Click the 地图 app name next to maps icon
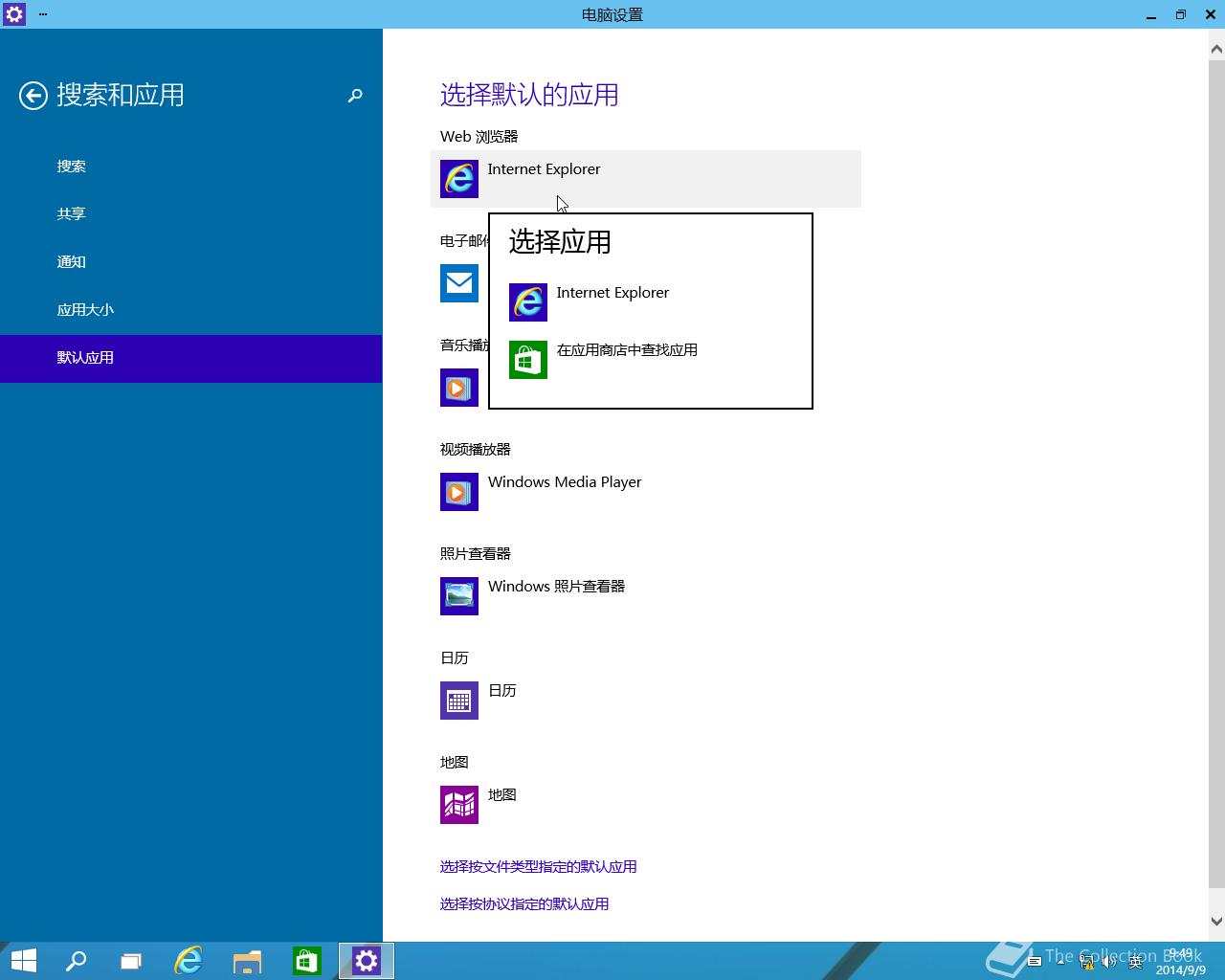This screenshot has width=1225, height=980. click(x=502, y=795)
